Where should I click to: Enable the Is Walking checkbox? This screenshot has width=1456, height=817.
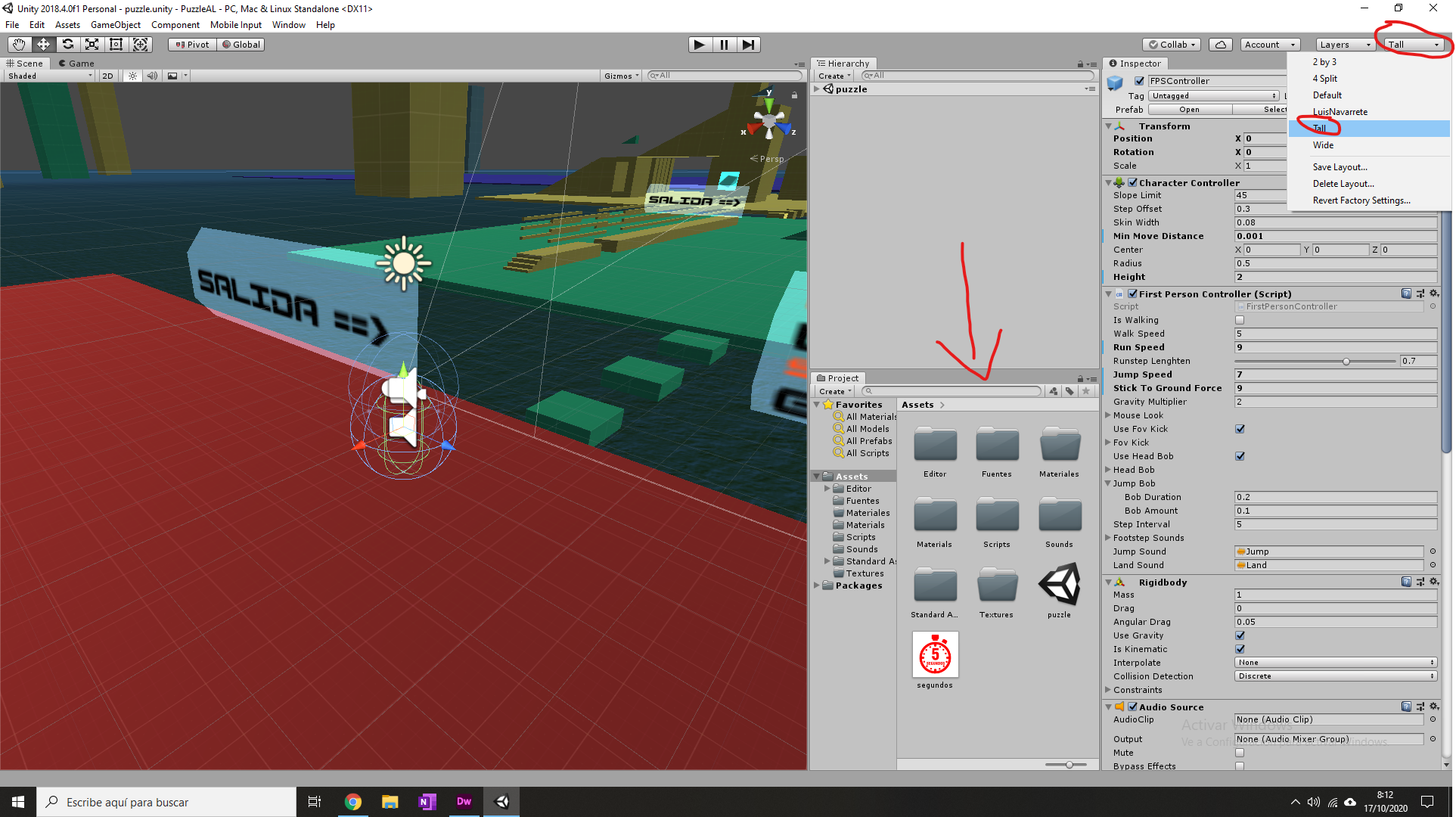(1240, 320)
